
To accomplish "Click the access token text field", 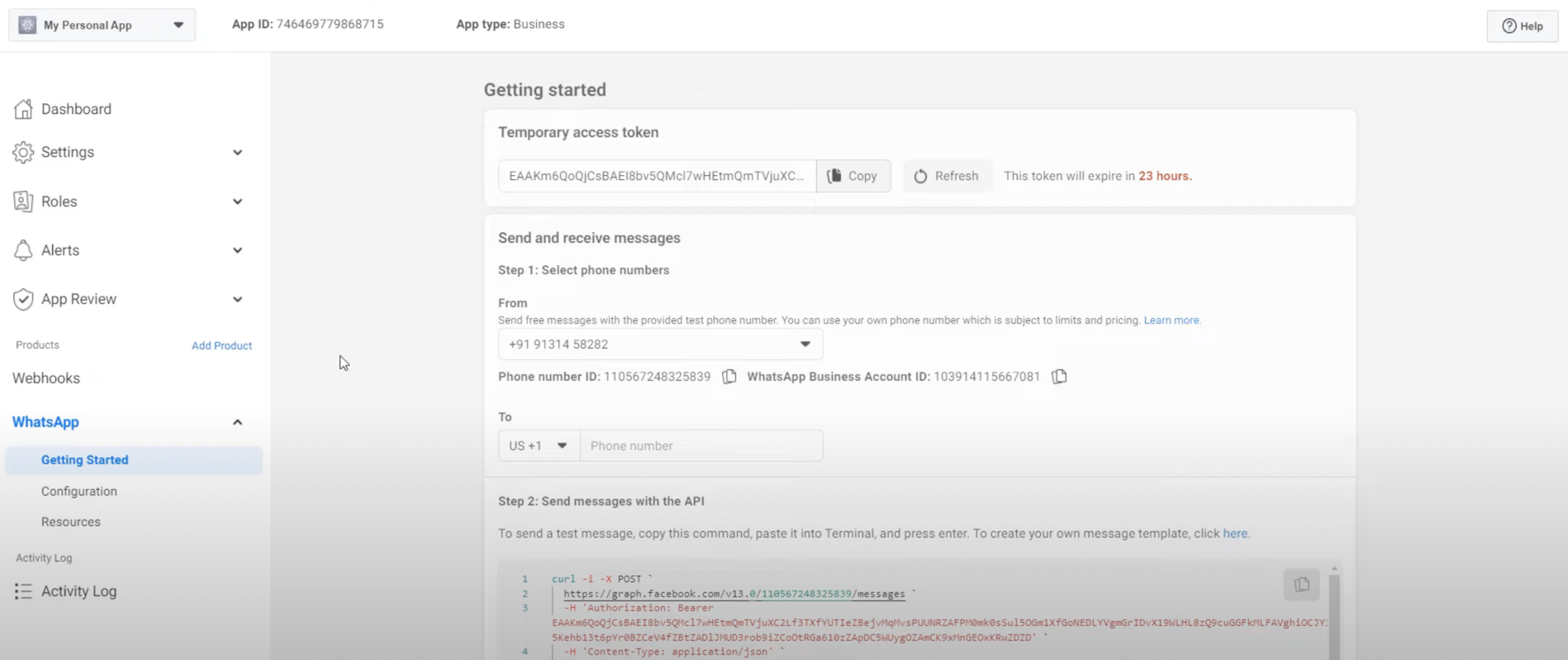I will tap(657, 176).
